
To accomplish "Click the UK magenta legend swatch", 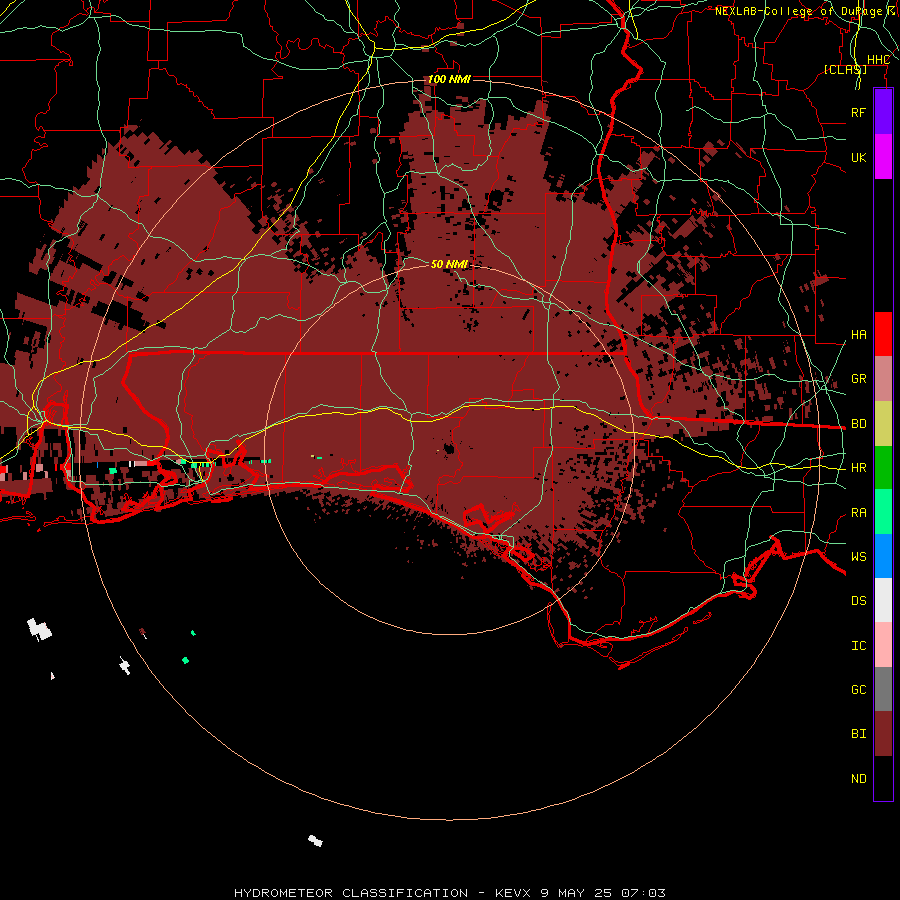I will [883, 157].
